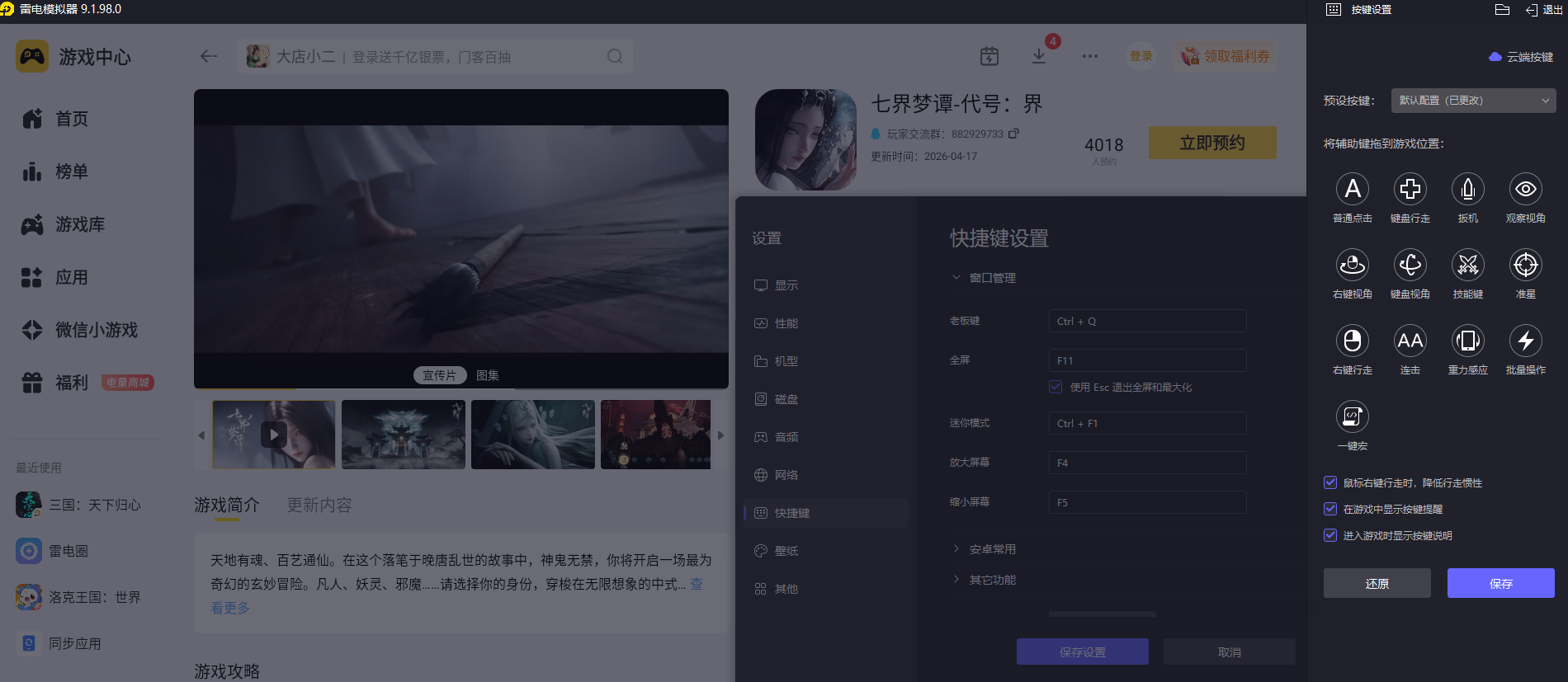Image resolution: width=1568 pixels, height=682 pixels.
Task: Open 磁盘 settings tab
Action: (825, 399)
